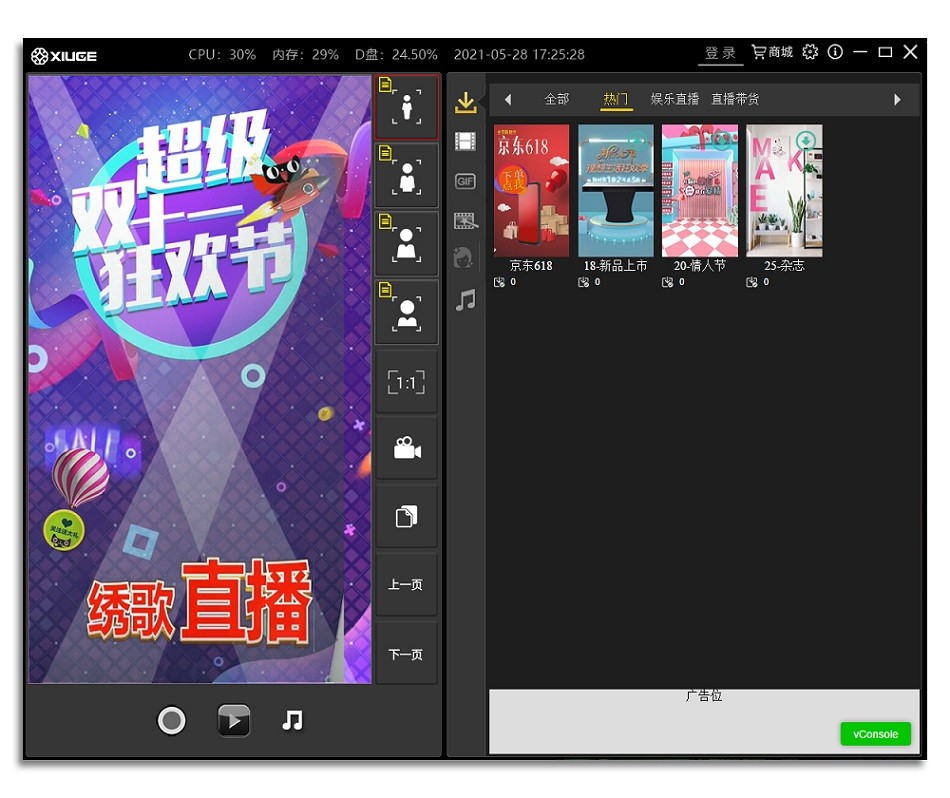Open the template download panel
This screenshot has width=950, height=798.
[x=465, y=101]
